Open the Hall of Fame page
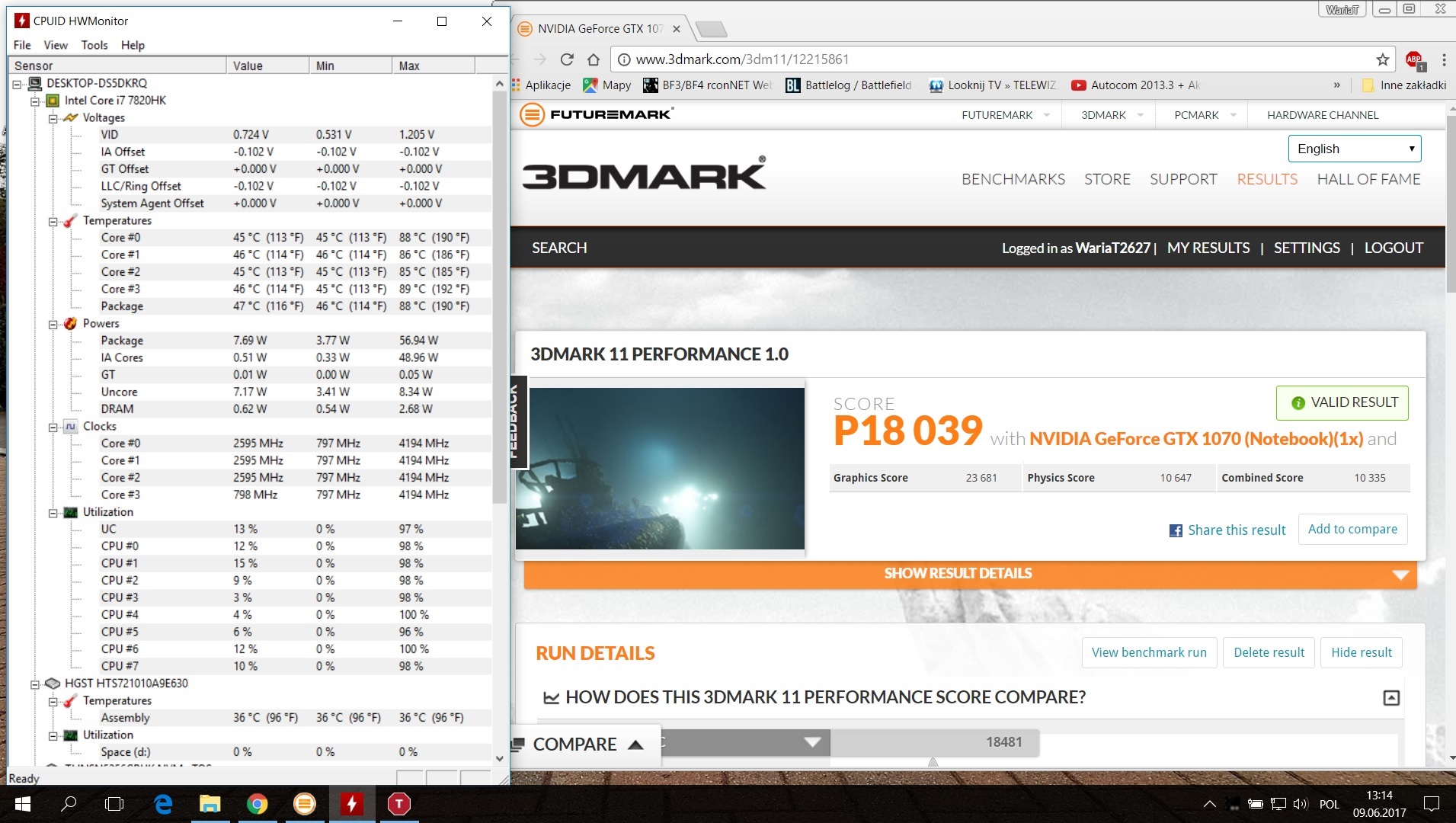Viewport: 1456px width, 823px height. 1368,179
